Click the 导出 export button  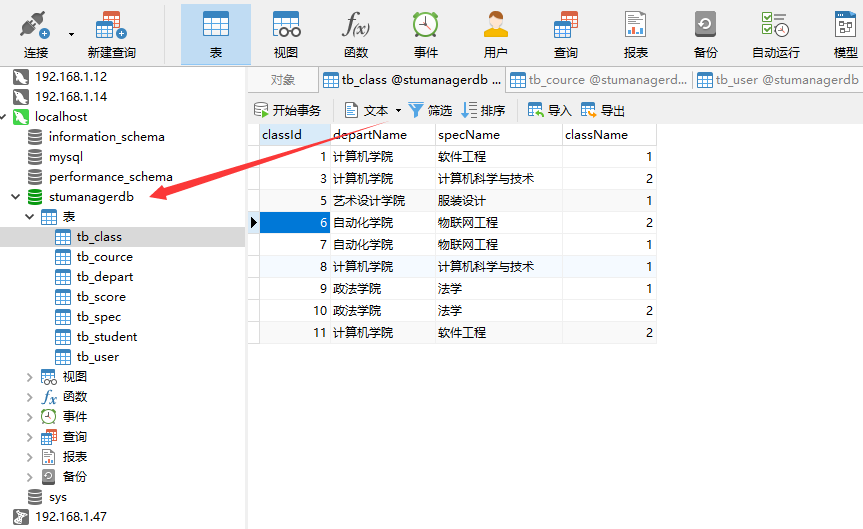603,111
